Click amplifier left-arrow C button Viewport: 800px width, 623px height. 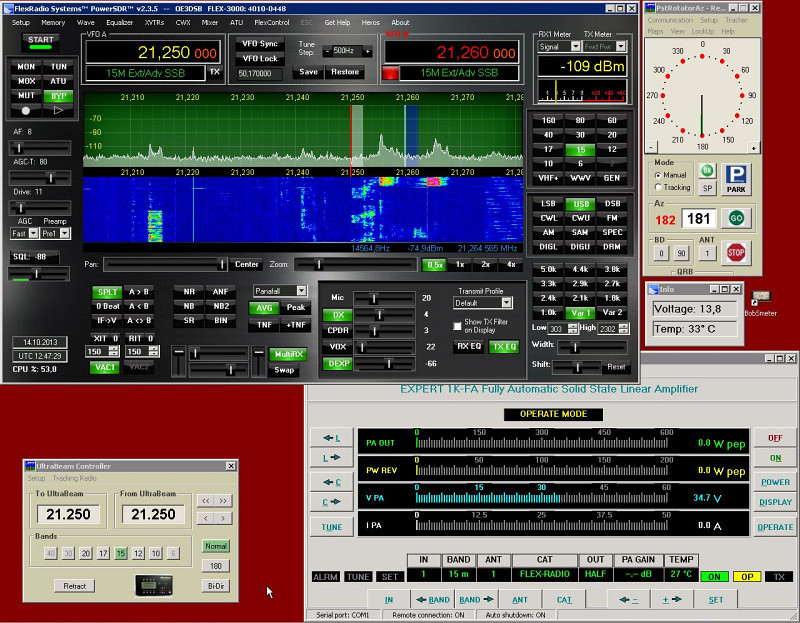(x=332, y=482)
